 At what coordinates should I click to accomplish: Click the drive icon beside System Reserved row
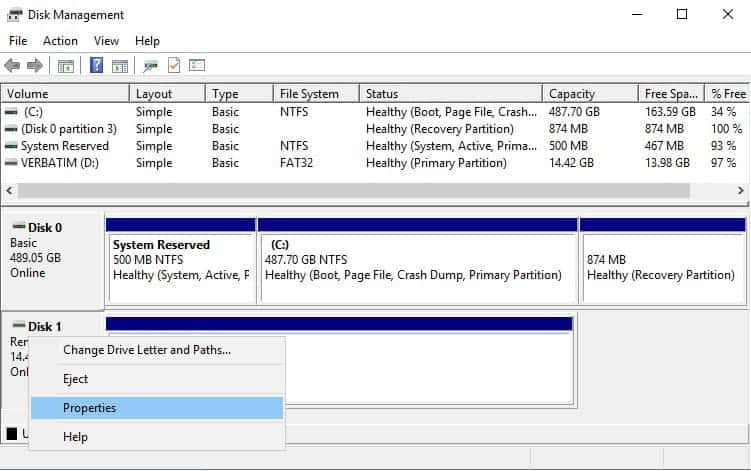point(11,146)
